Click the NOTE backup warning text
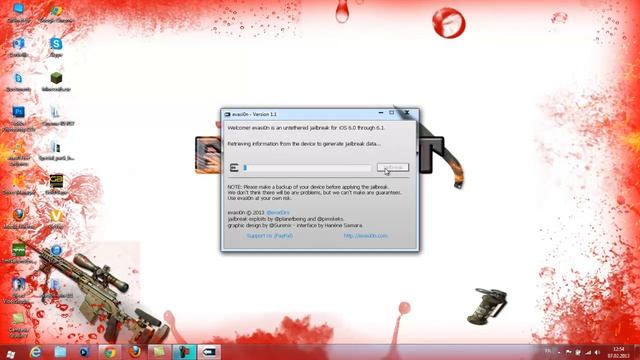The image size is (640, 360). tap(314, 192)
